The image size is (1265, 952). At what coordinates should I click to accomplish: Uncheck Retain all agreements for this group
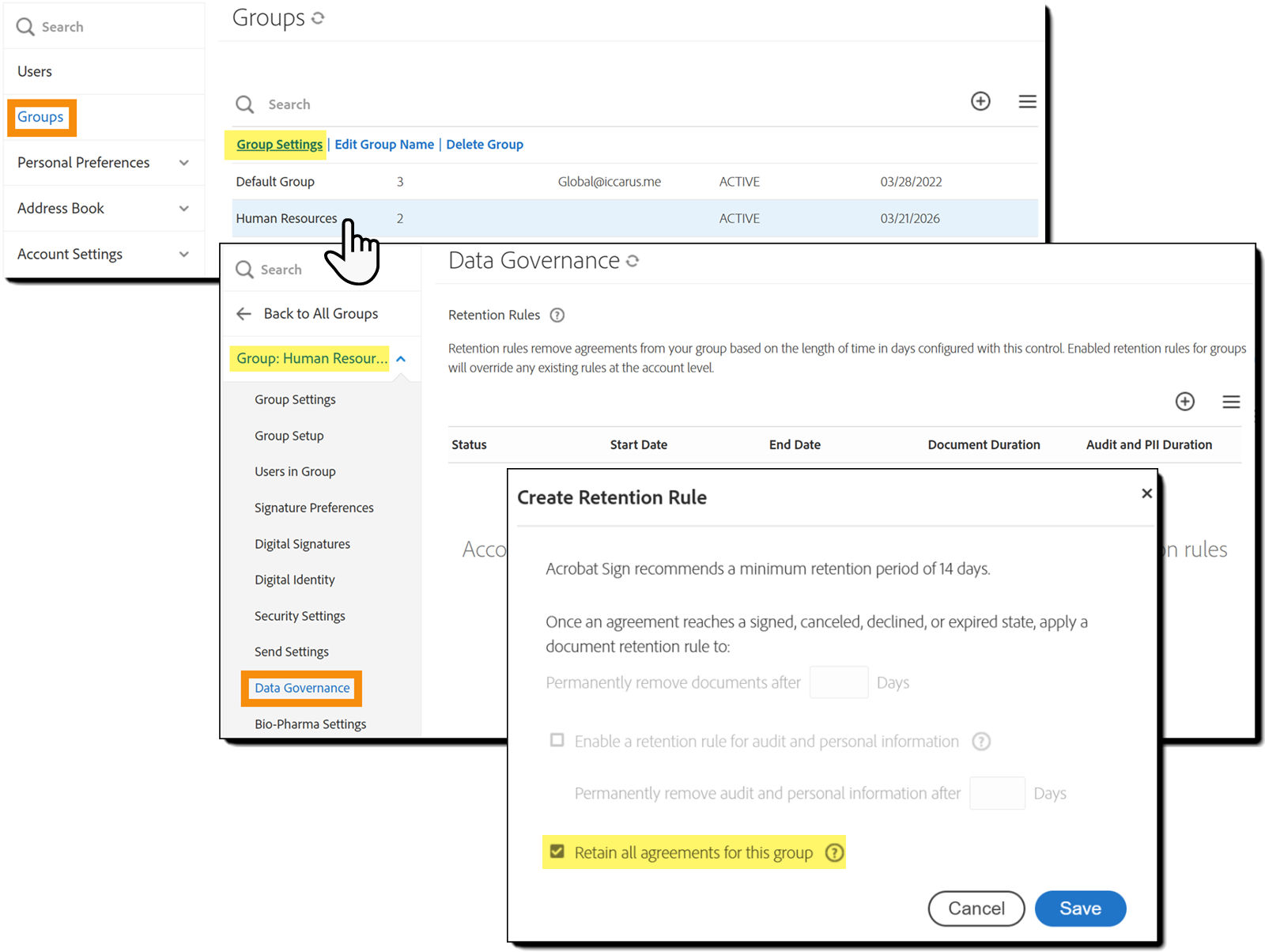point(557,852)
